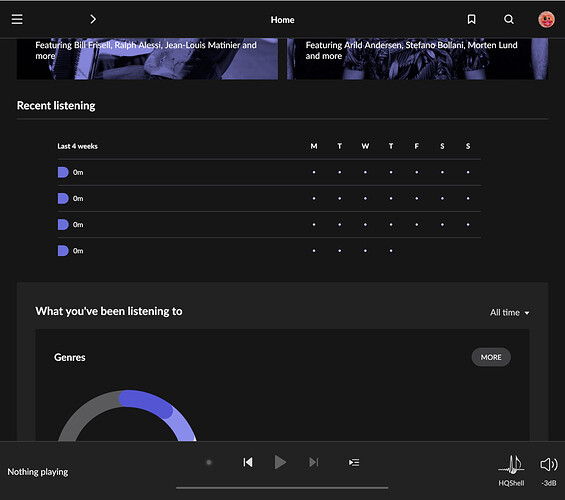Expand the All time period dropdown
Image resolution: width=565 pixels, height=500 pixels.
(x=510, y=312)
